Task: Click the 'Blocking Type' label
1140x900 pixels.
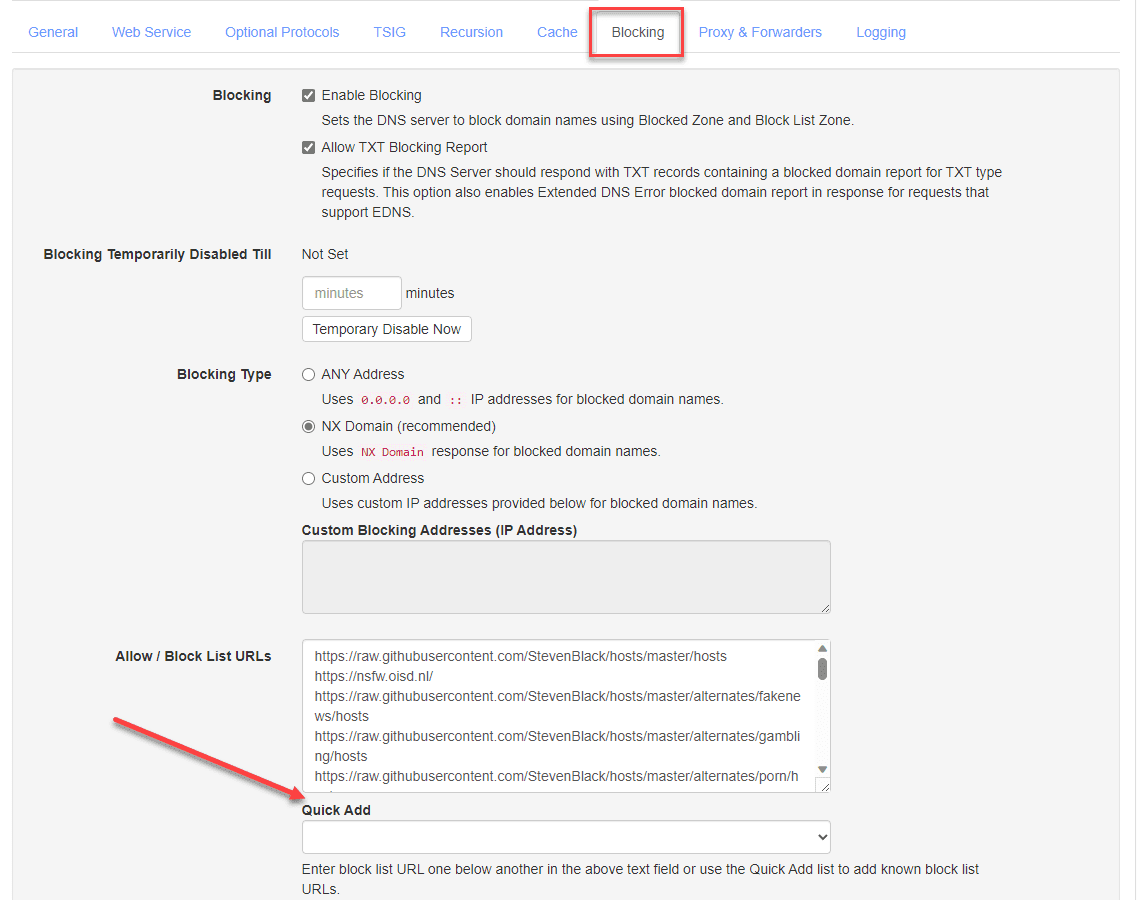Action: (x=224, y=374)
